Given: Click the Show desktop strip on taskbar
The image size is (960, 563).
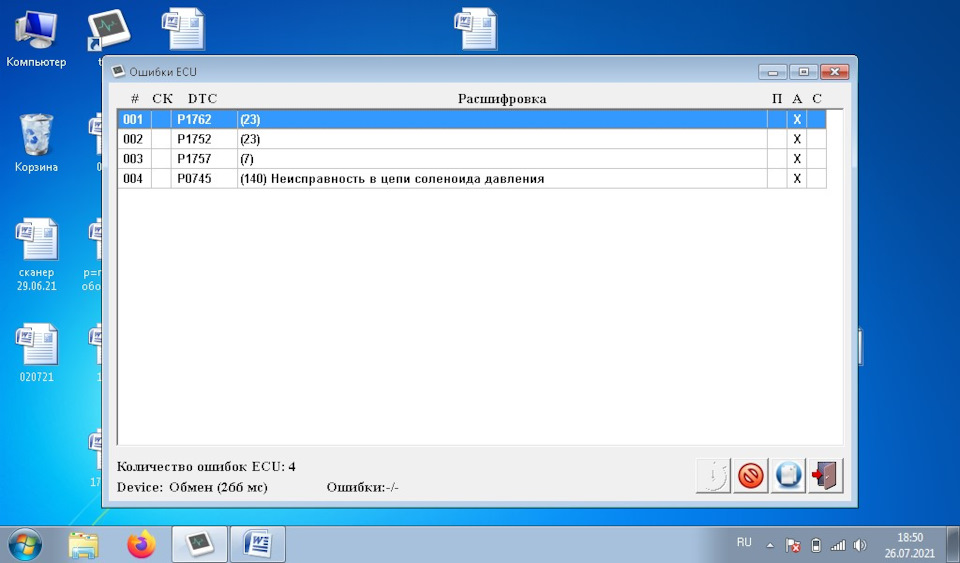Looking at the screenshot, I should (x=955, y=545).
